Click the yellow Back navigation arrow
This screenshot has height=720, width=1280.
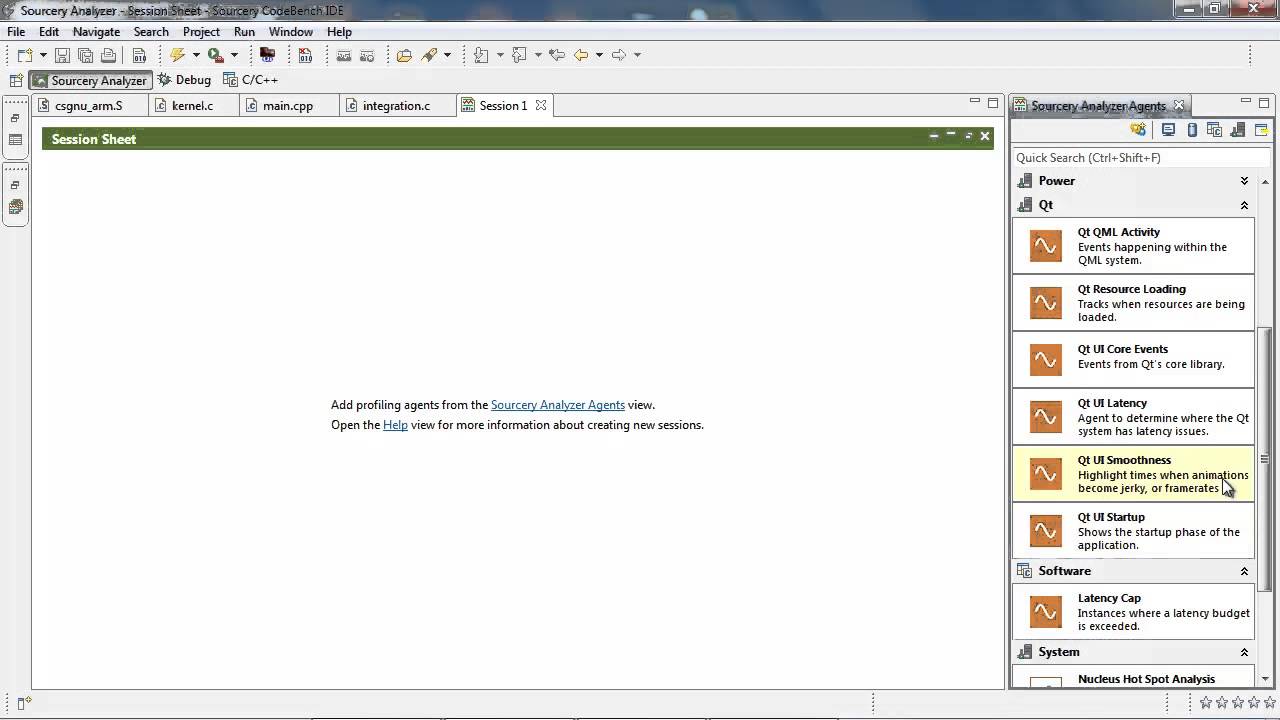(581, 55)
